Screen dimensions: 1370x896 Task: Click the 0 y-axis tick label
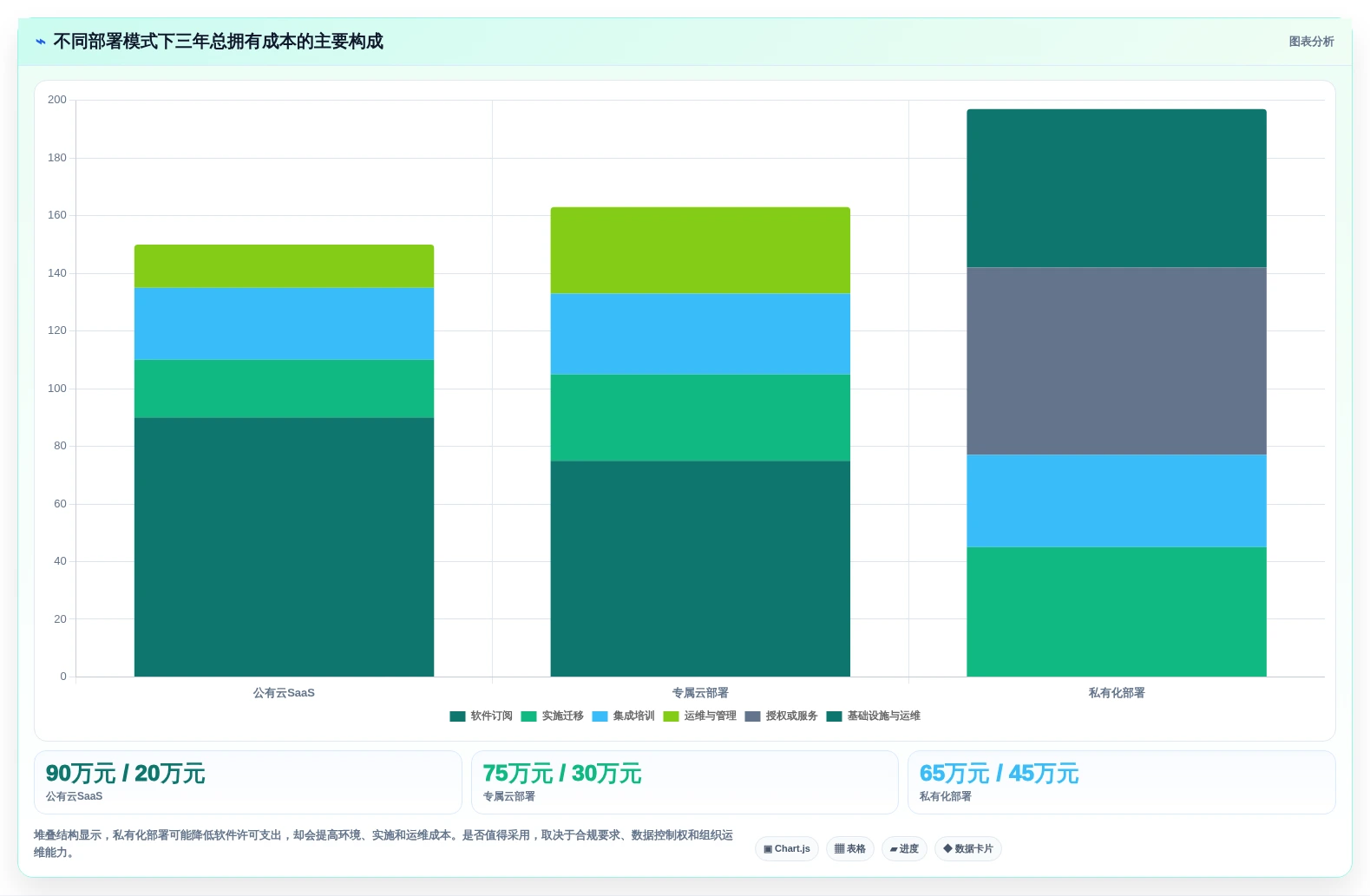tap(63, 677)
